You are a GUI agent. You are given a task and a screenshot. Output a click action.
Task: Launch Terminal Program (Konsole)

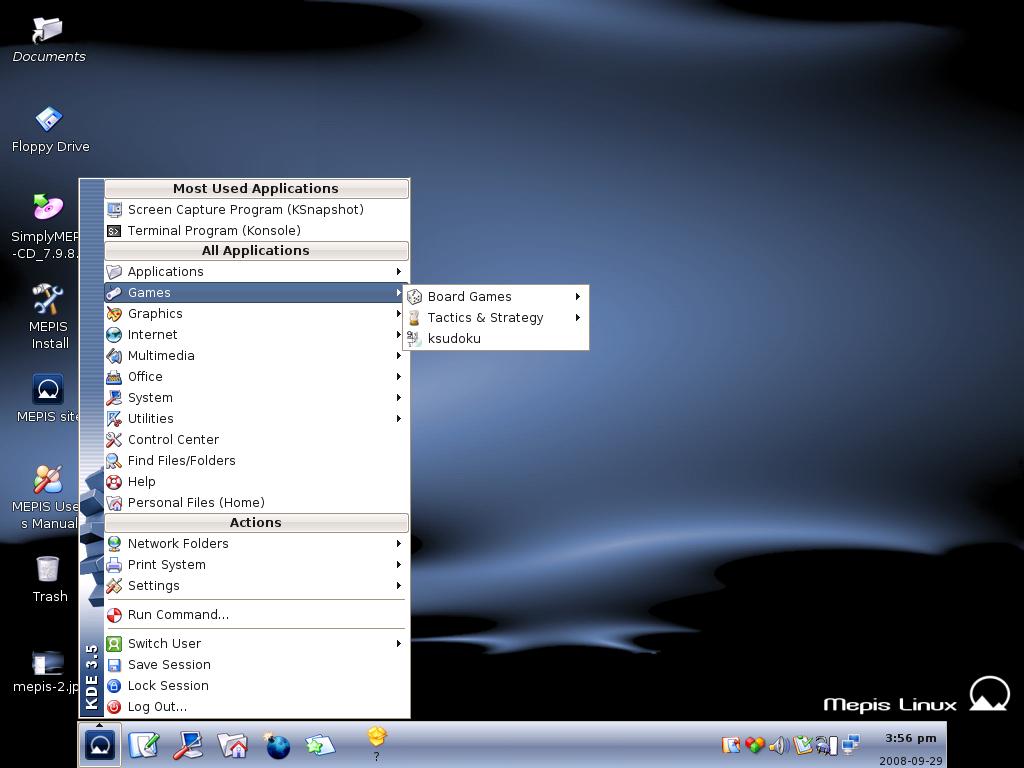pos(257,231)
